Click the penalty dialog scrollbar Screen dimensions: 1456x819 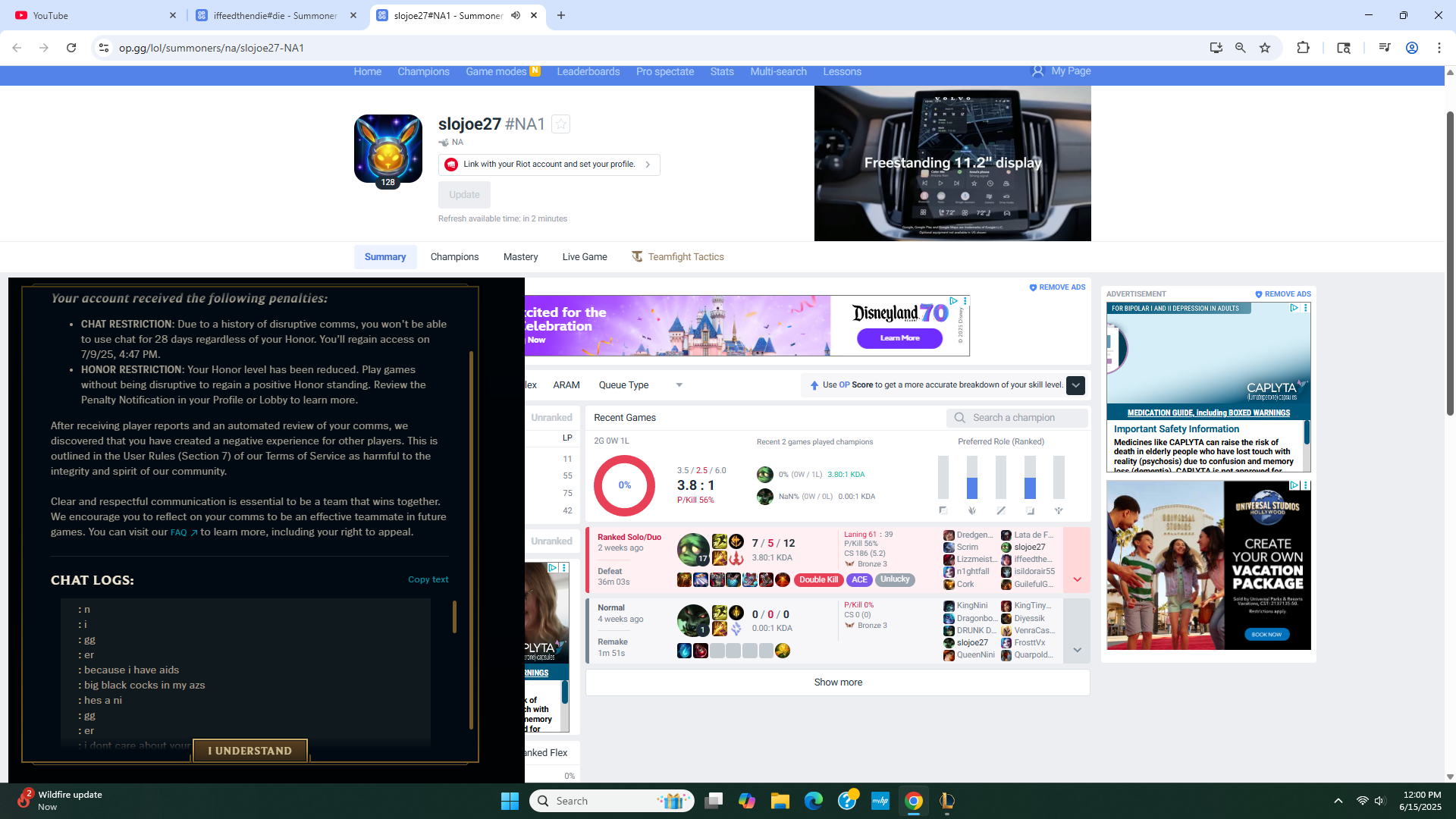click(471, 540)
